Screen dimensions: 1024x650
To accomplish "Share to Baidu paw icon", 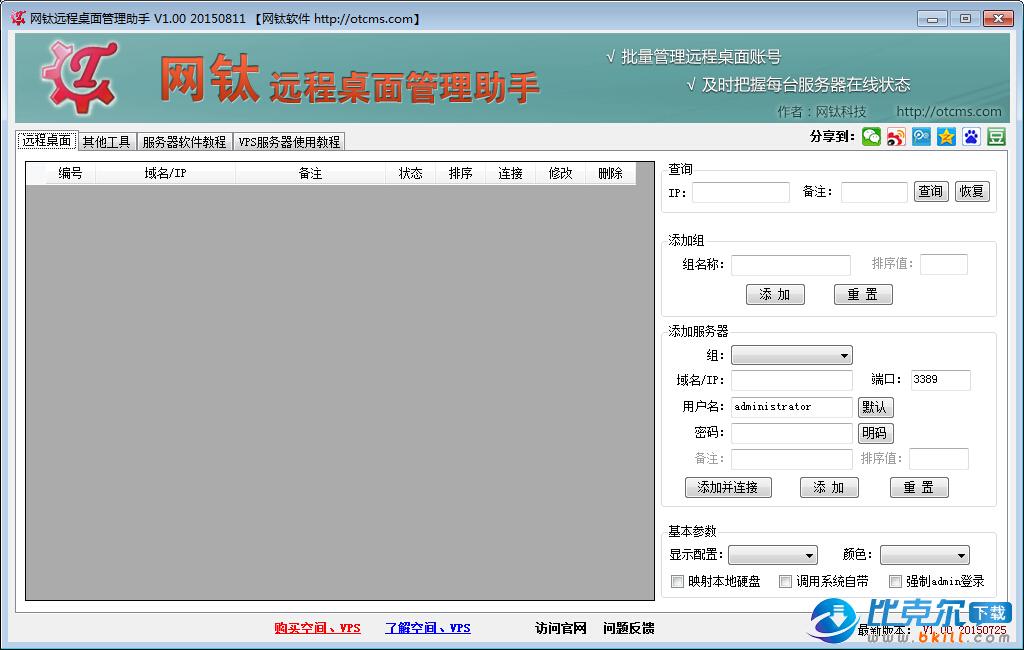I will click(x=971, y=137).
